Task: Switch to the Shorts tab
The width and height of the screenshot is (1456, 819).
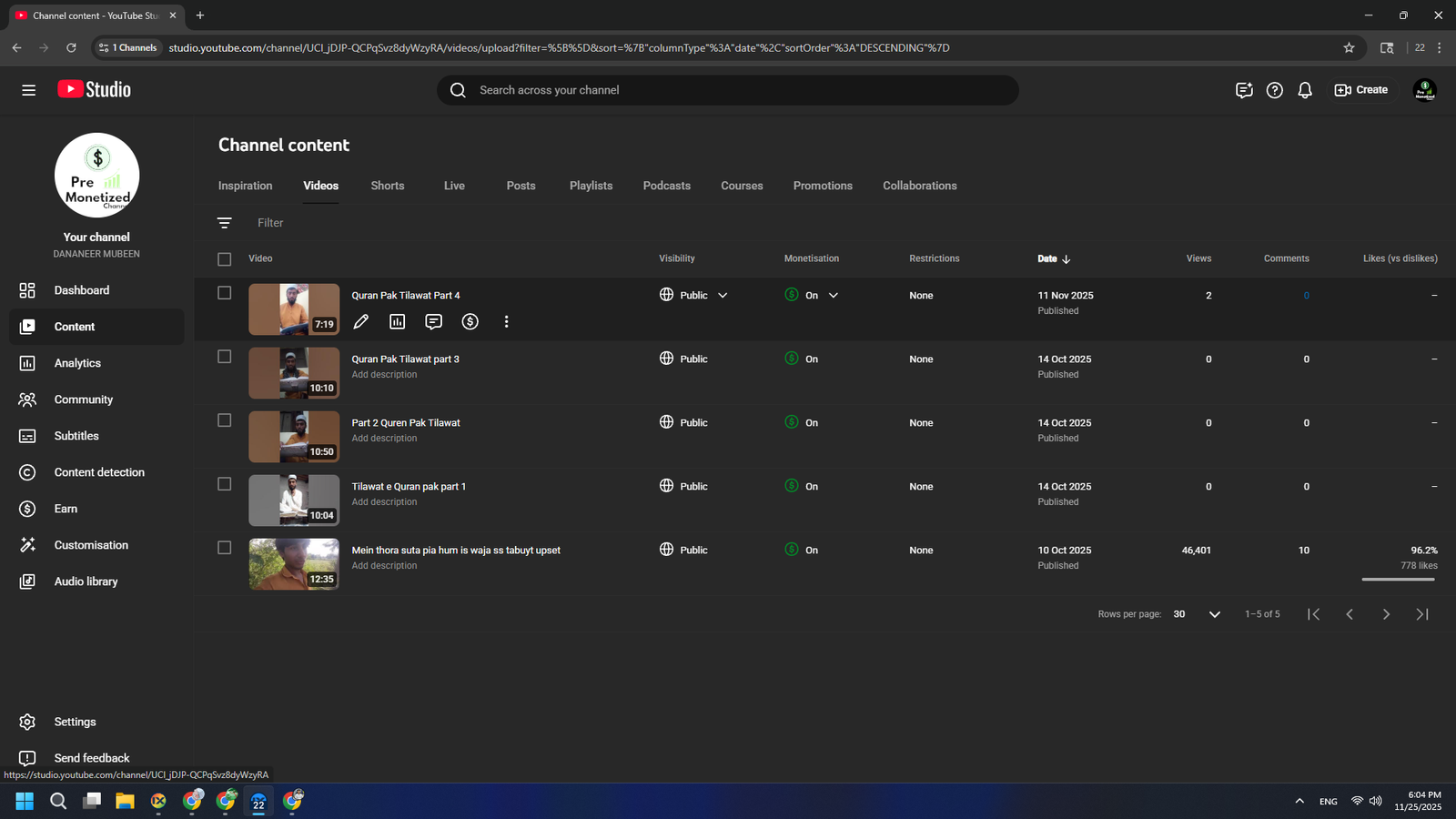Action: pos(387,186)
